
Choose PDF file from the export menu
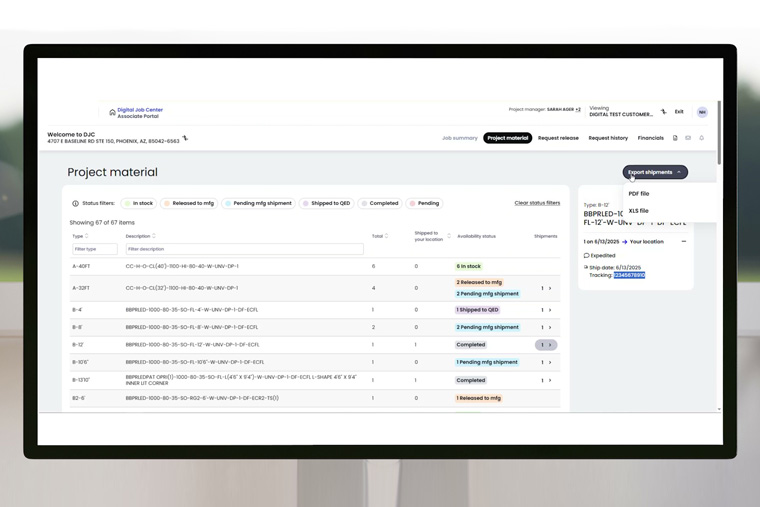tap(639, 193)
